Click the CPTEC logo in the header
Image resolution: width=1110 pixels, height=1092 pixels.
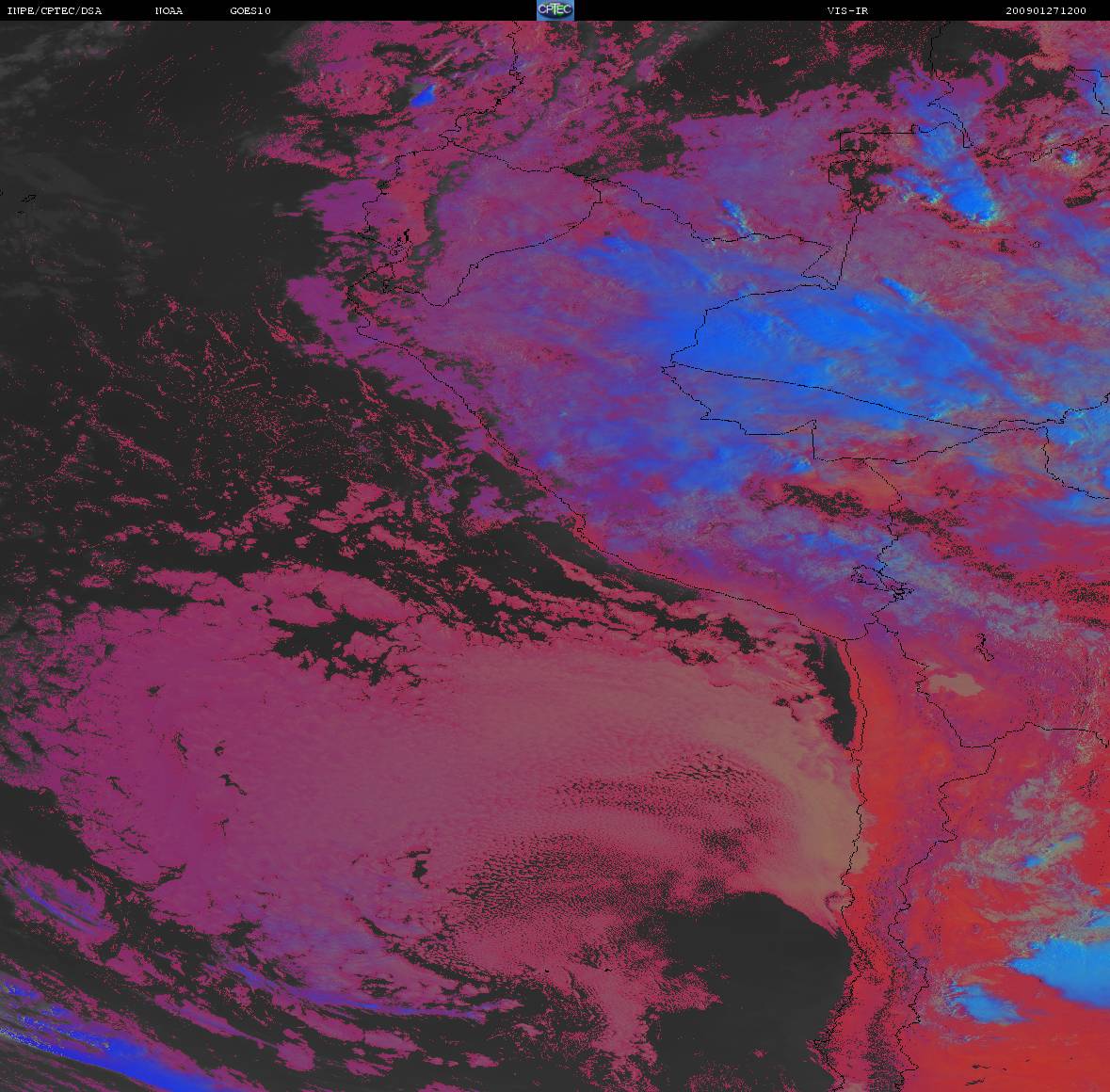click(x=555, y=10)
